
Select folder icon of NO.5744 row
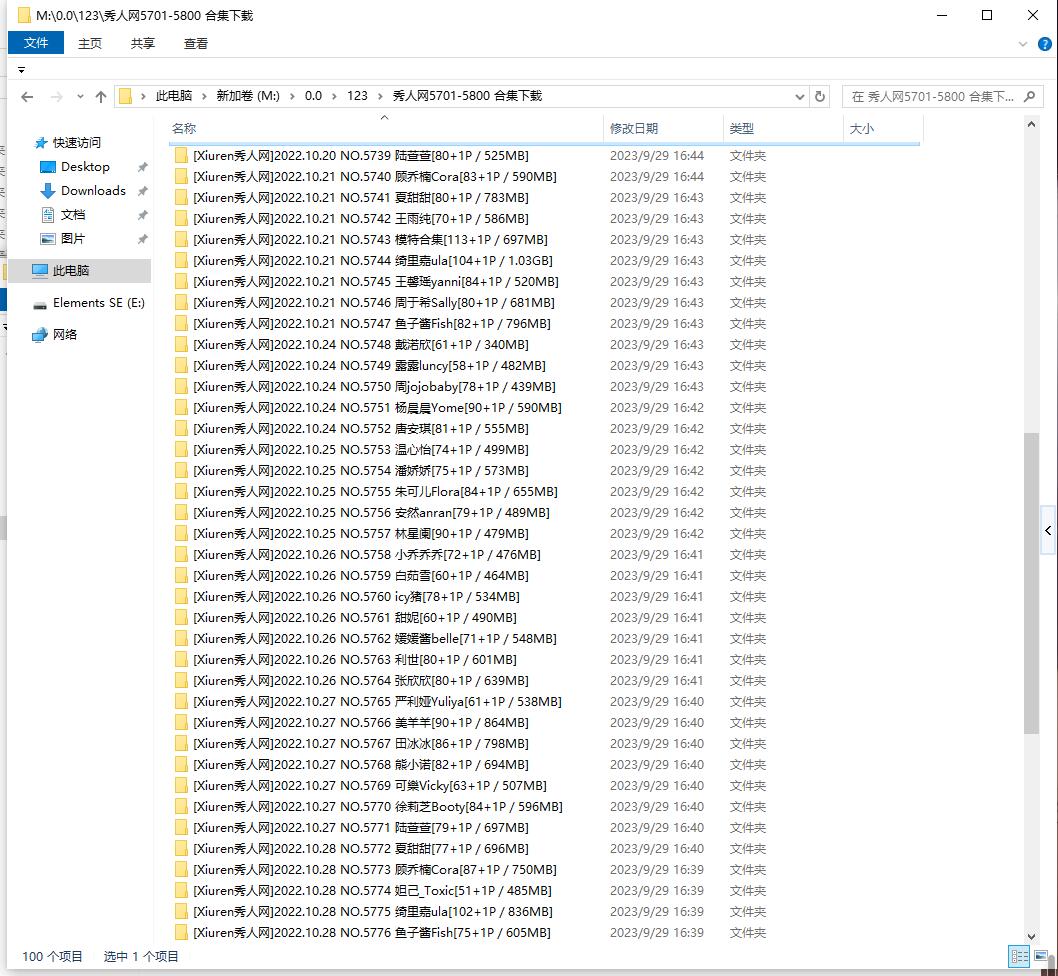point(181,261)
